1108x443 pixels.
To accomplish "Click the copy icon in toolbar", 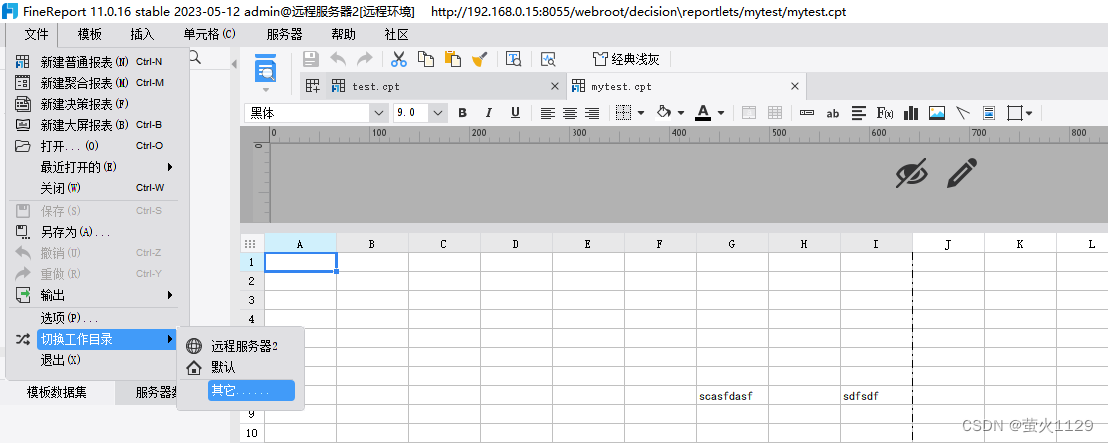I will [x=425, y=59].
